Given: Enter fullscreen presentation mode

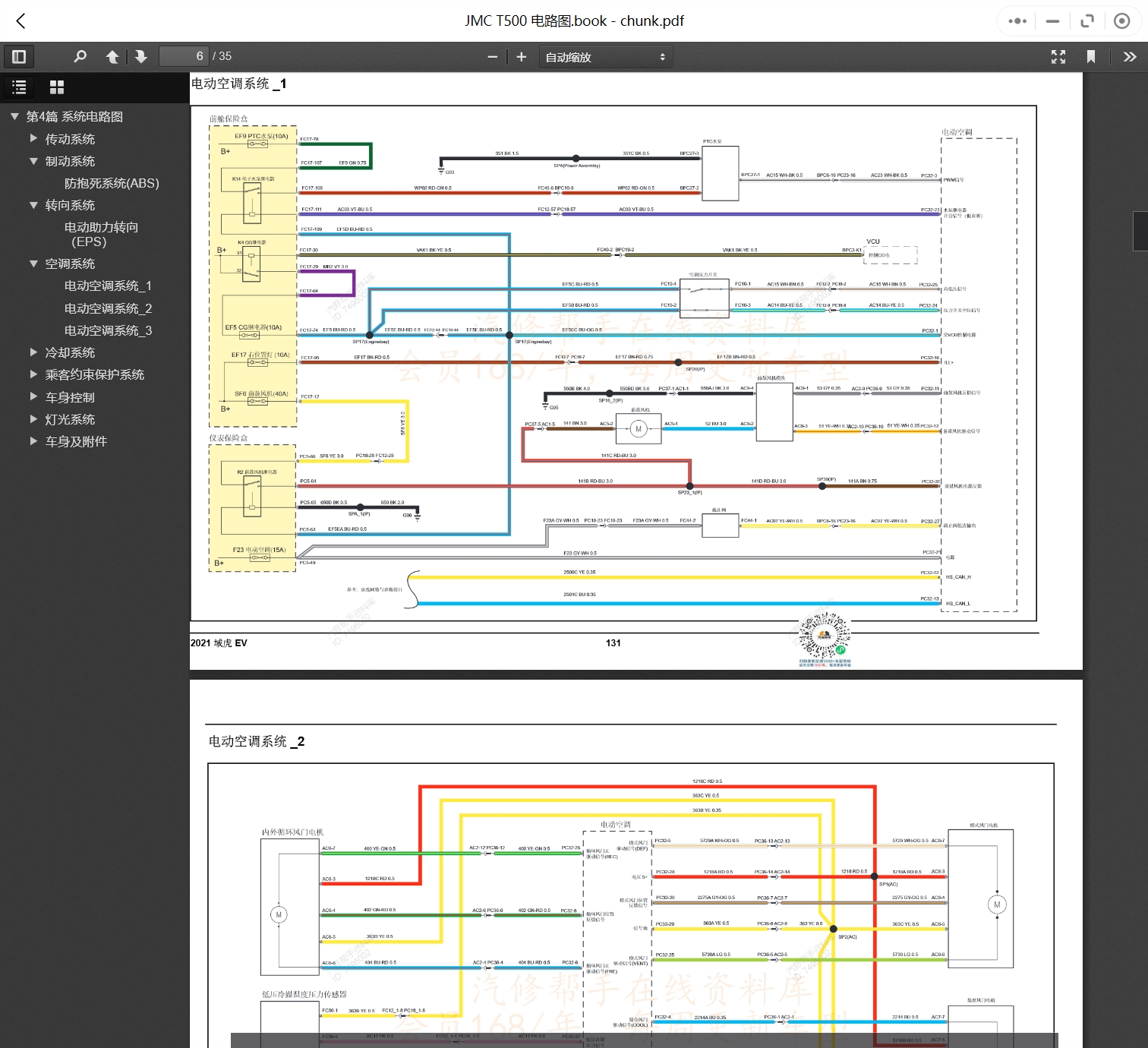Looking at the screenshot, I should [x=1058, y=57].
